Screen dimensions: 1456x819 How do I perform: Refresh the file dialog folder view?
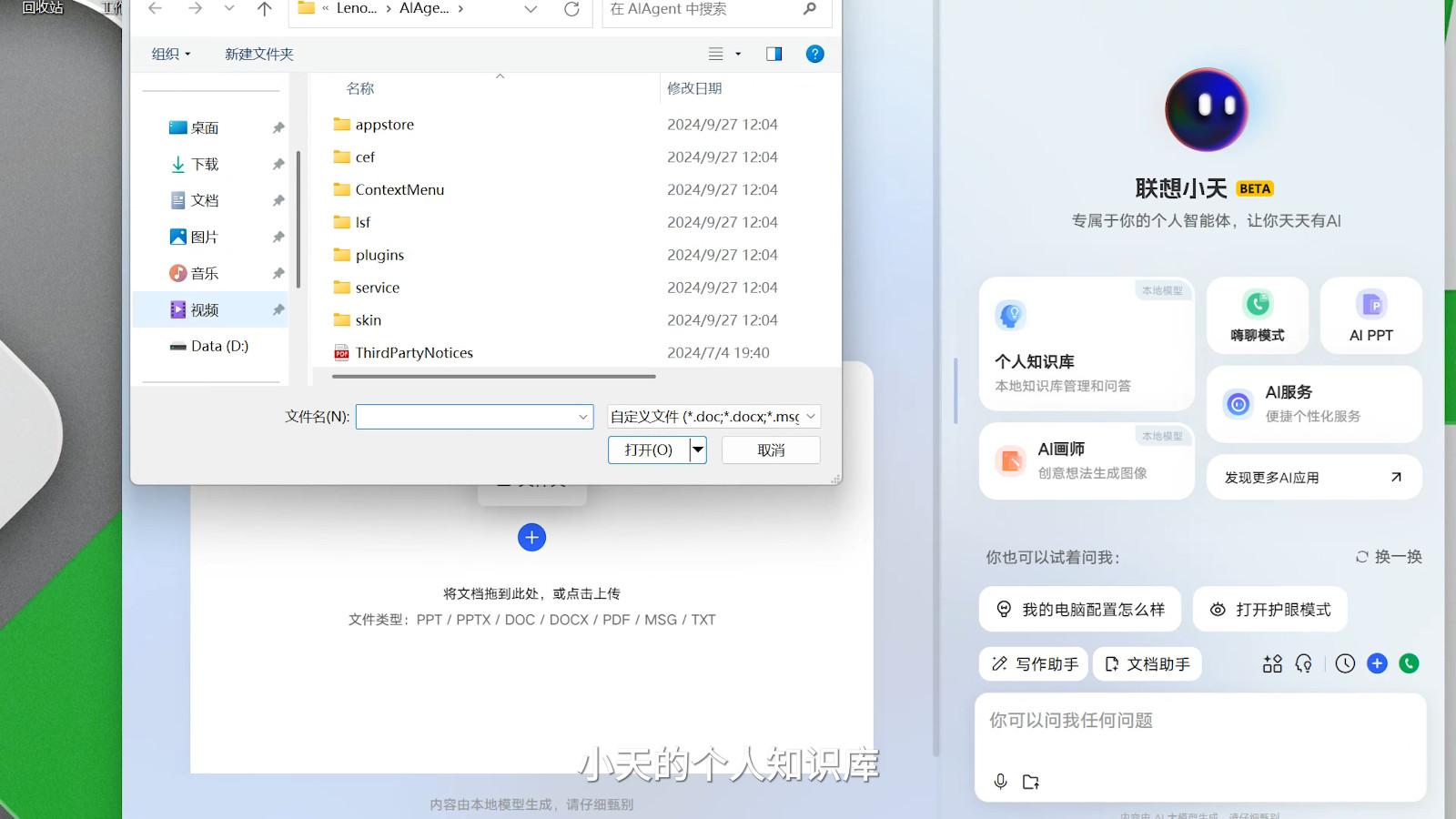coord(571,9)
